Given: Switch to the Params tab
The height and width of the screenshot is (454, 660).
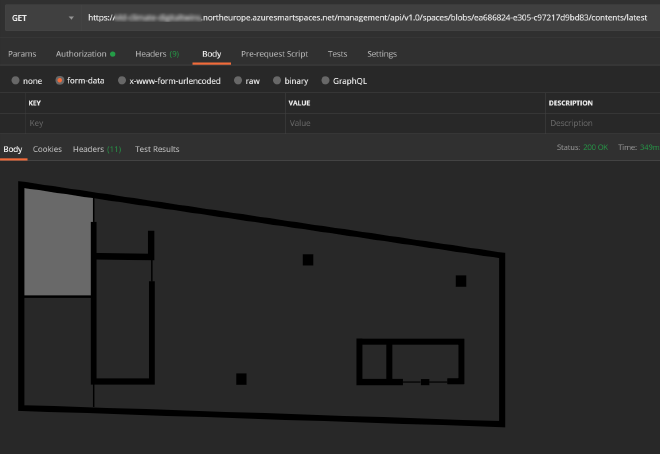Looking at the screenshot, I should click(22, 54).
